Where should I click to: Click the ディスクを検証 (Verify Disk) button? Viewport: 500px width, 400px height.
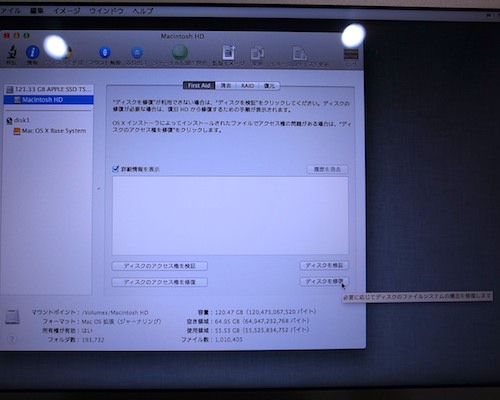click(x=324, y=265)
